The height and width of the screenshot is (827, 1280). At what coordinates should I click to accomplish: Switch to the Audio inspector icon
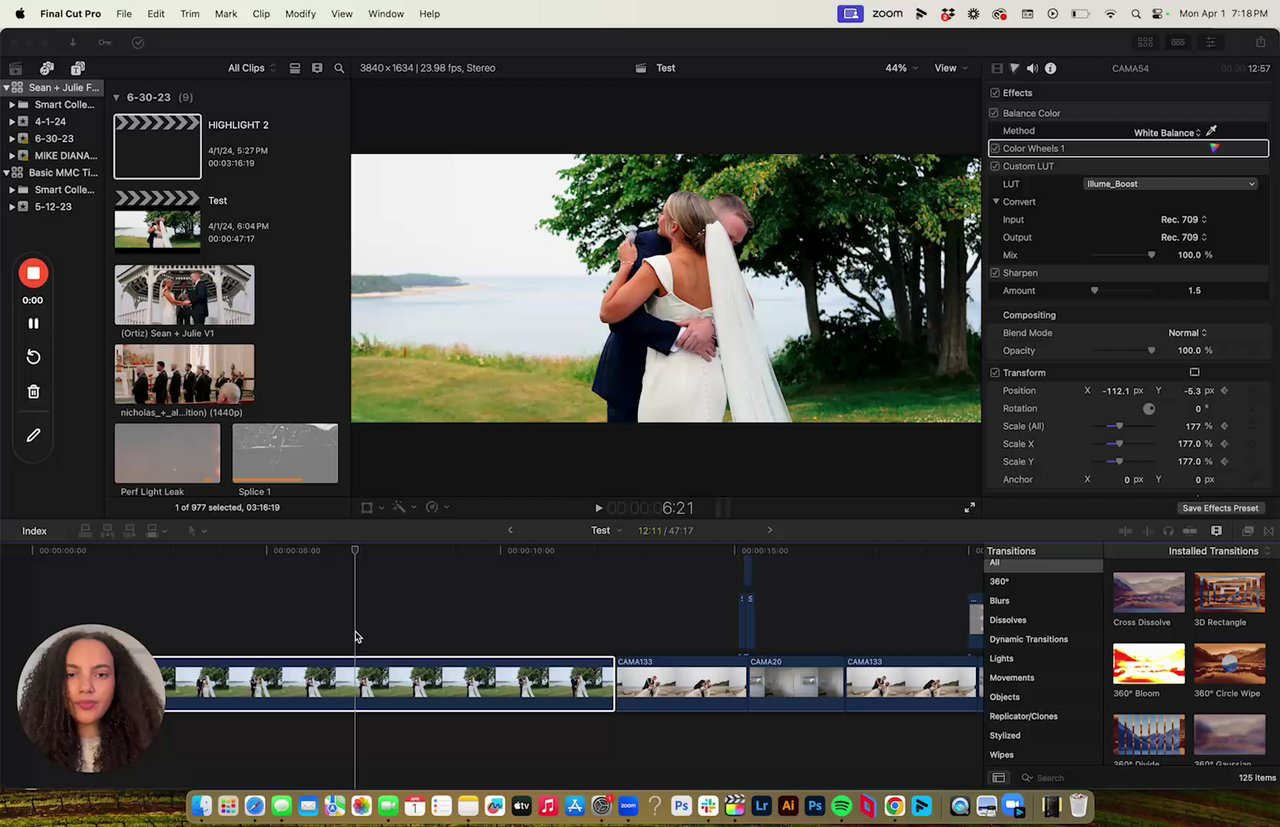[1032, 68]
